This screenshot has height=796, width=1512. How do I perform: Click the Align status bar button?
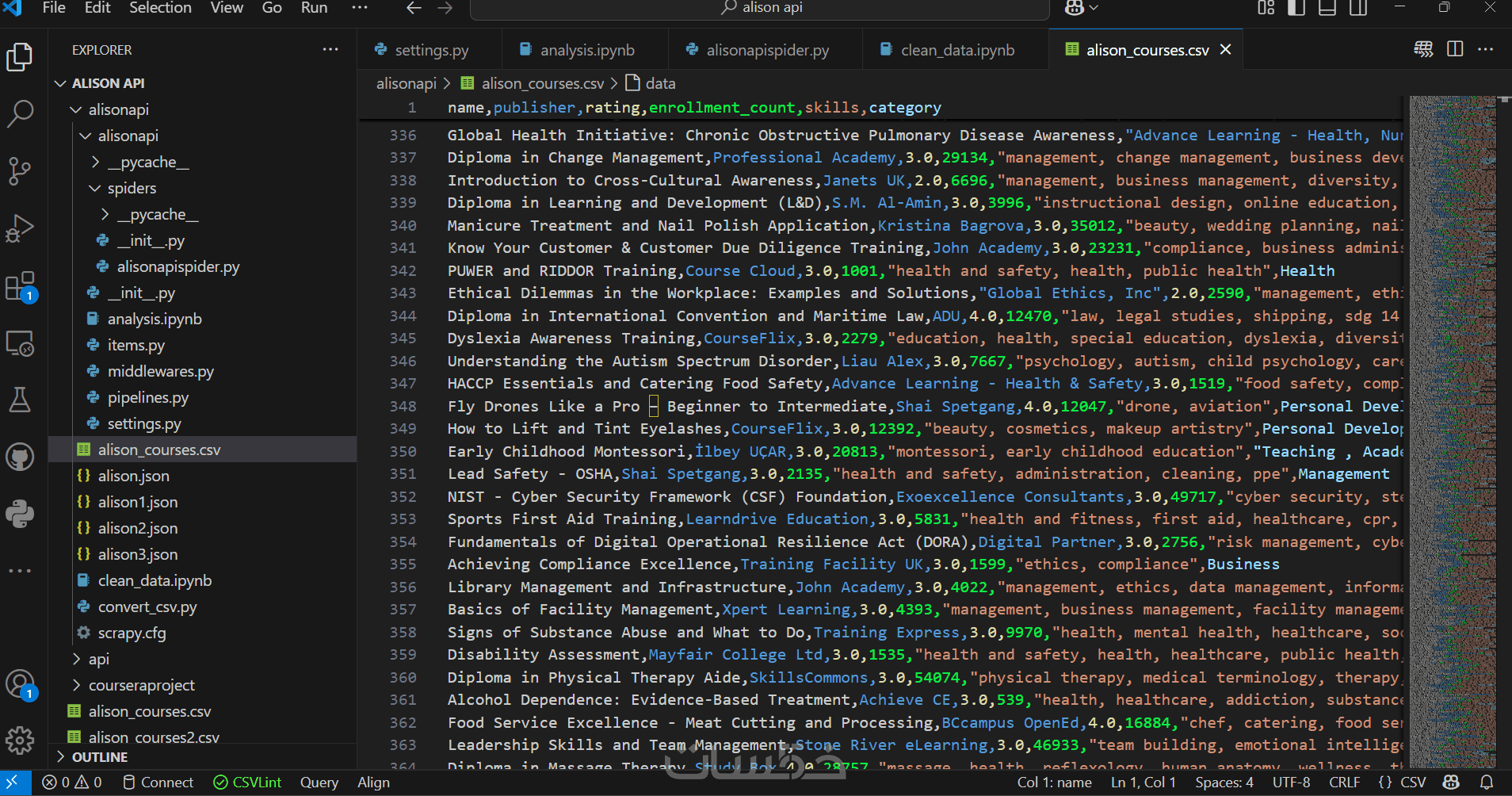(373, 783)
